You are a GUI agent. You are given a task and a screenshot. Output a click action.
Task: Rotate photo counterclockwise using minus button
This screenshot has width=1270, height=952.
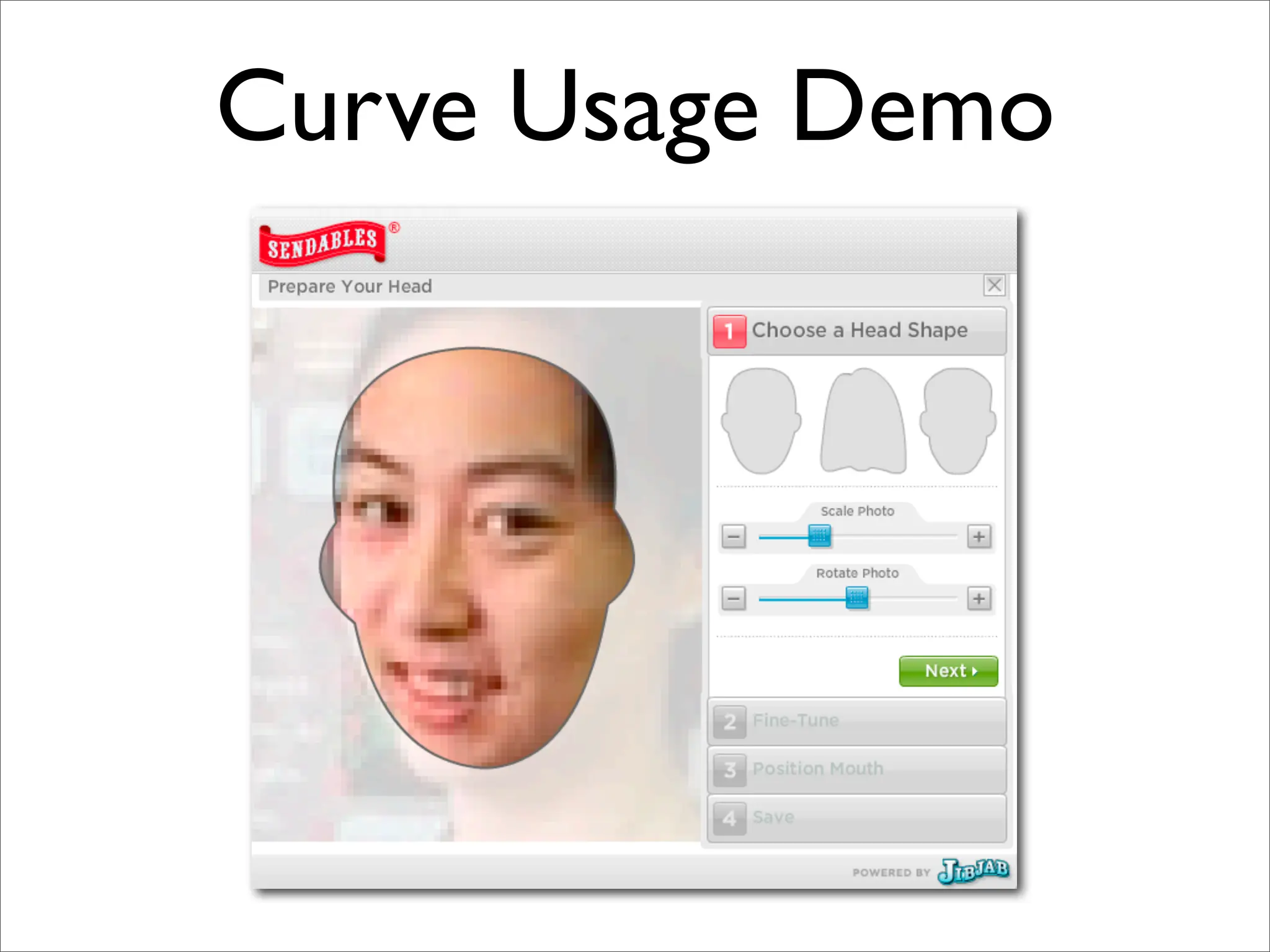tap(734, 599)
